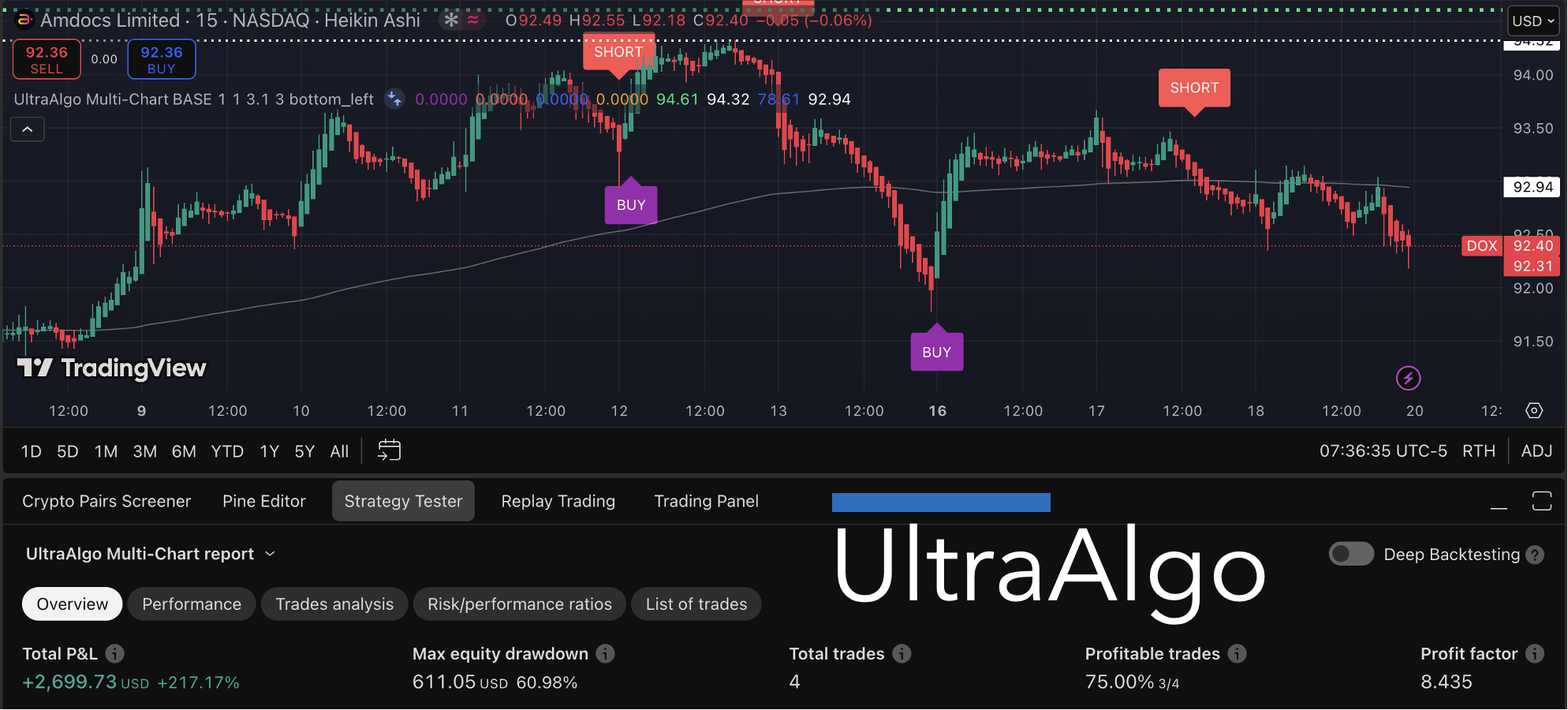
Task: Open the go-to-date calendar icon
Action: [x=390, y=450]
